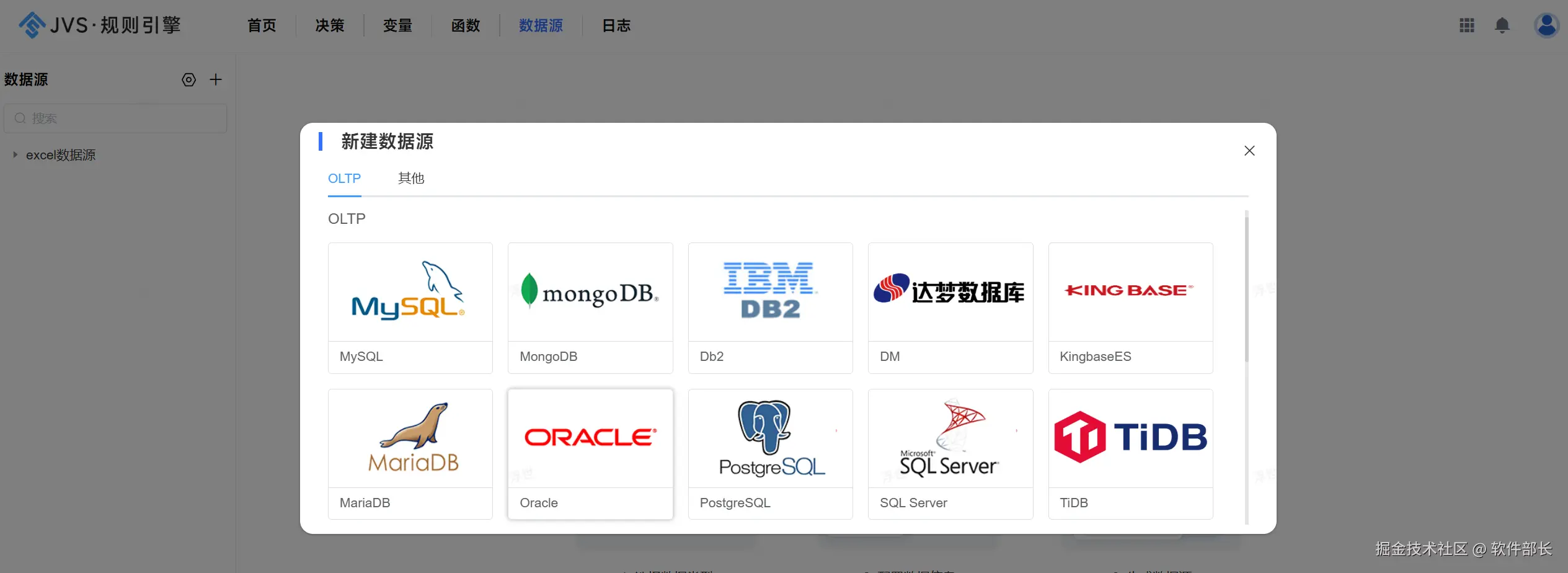Open the 日志 navigation item

tap(616, 25)
